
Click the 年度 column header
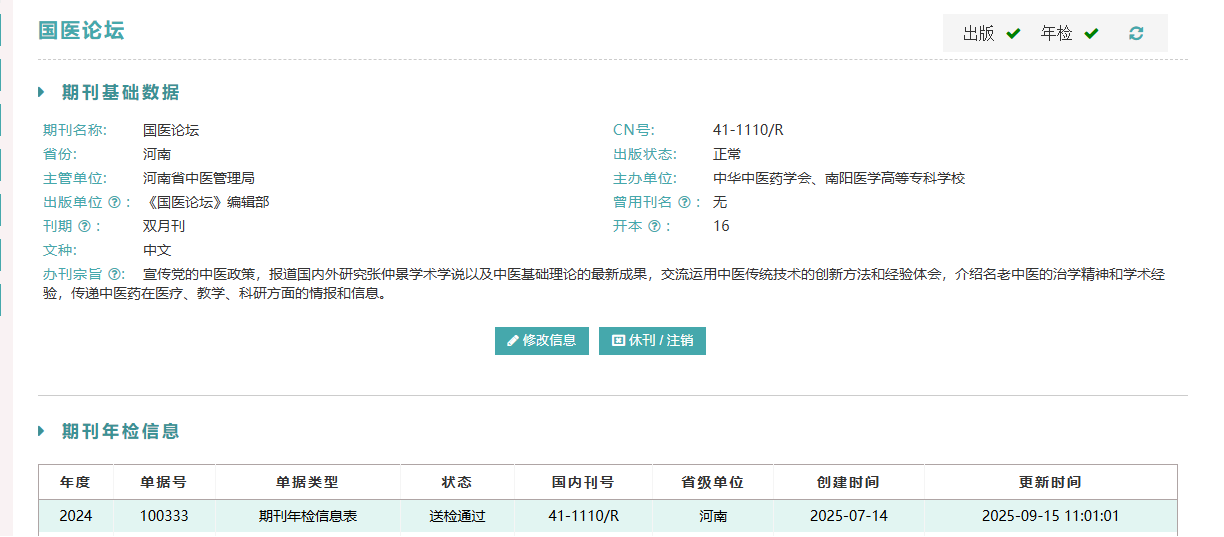click(x=75, y=482)
